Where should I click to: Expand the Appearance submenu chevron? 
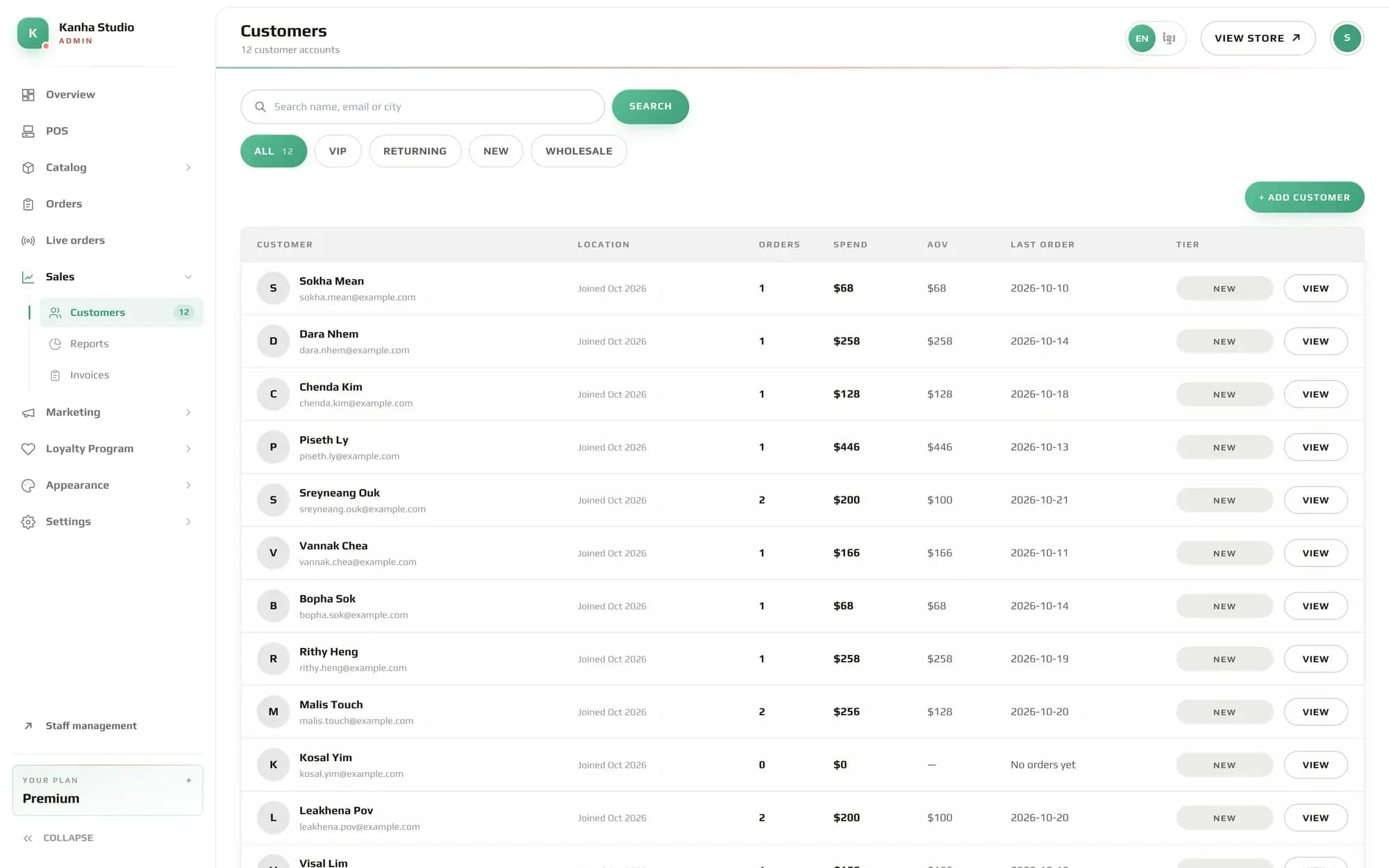[188, 485]
